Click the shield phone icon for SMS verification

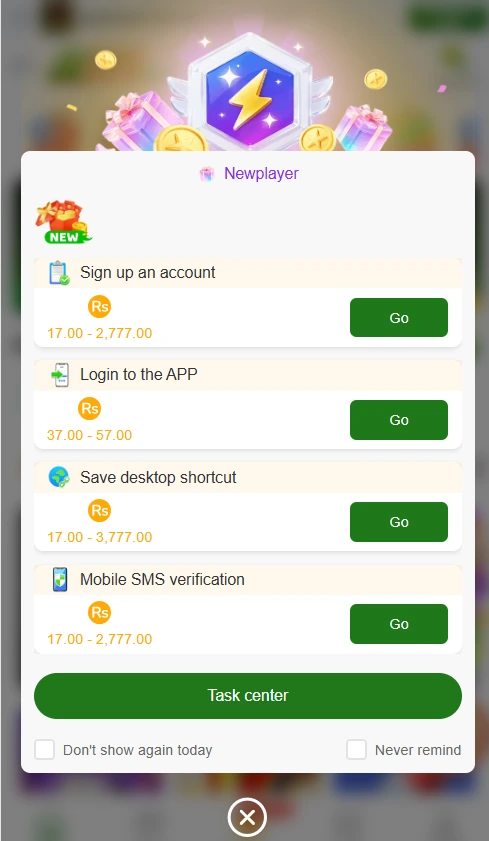(60, 579)
